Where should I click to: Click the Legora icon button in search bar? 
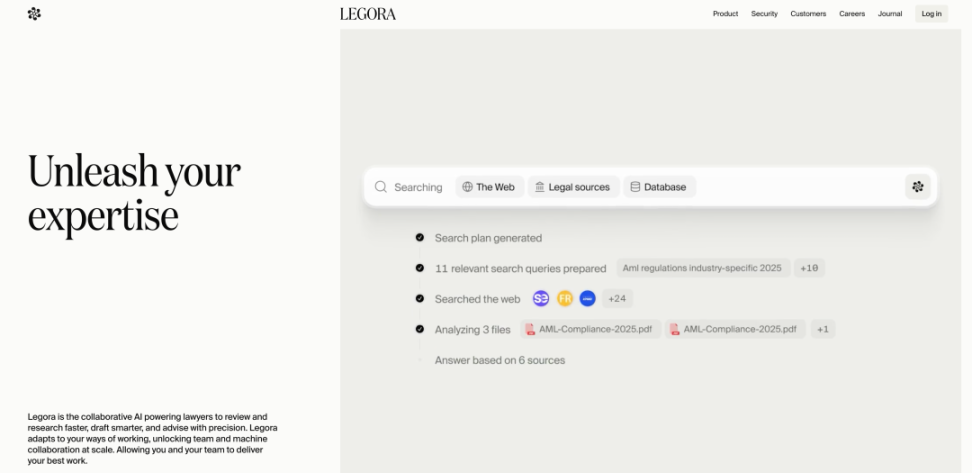point(917,187)
